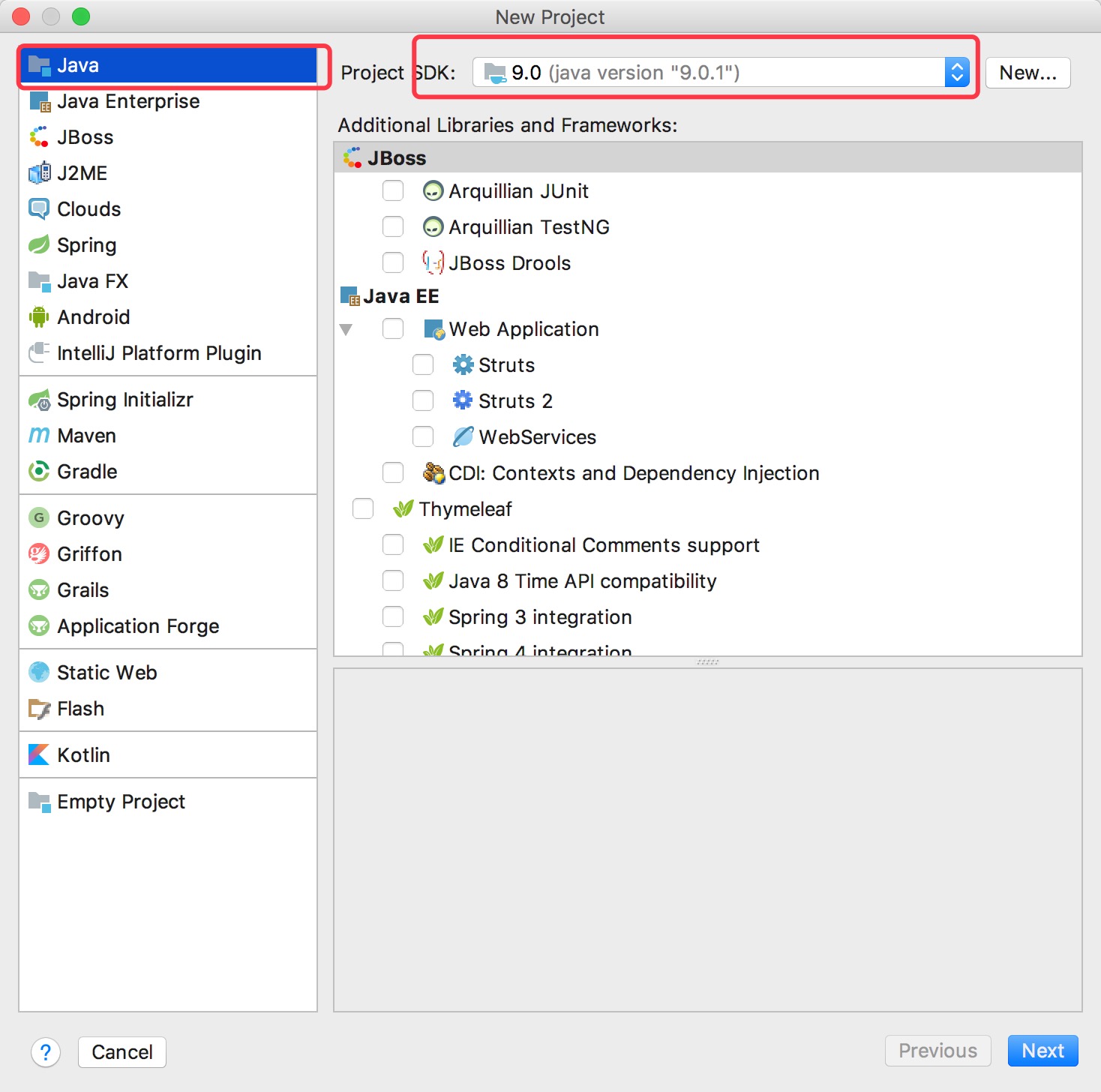Select the Application Forge icon

tap(39, 626)
